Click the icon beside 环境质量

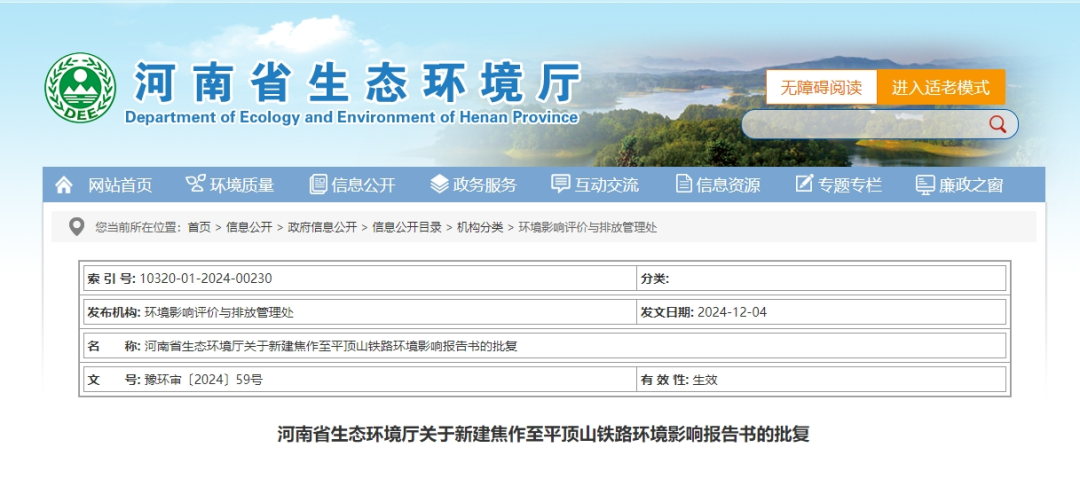(x=196, y=184)
